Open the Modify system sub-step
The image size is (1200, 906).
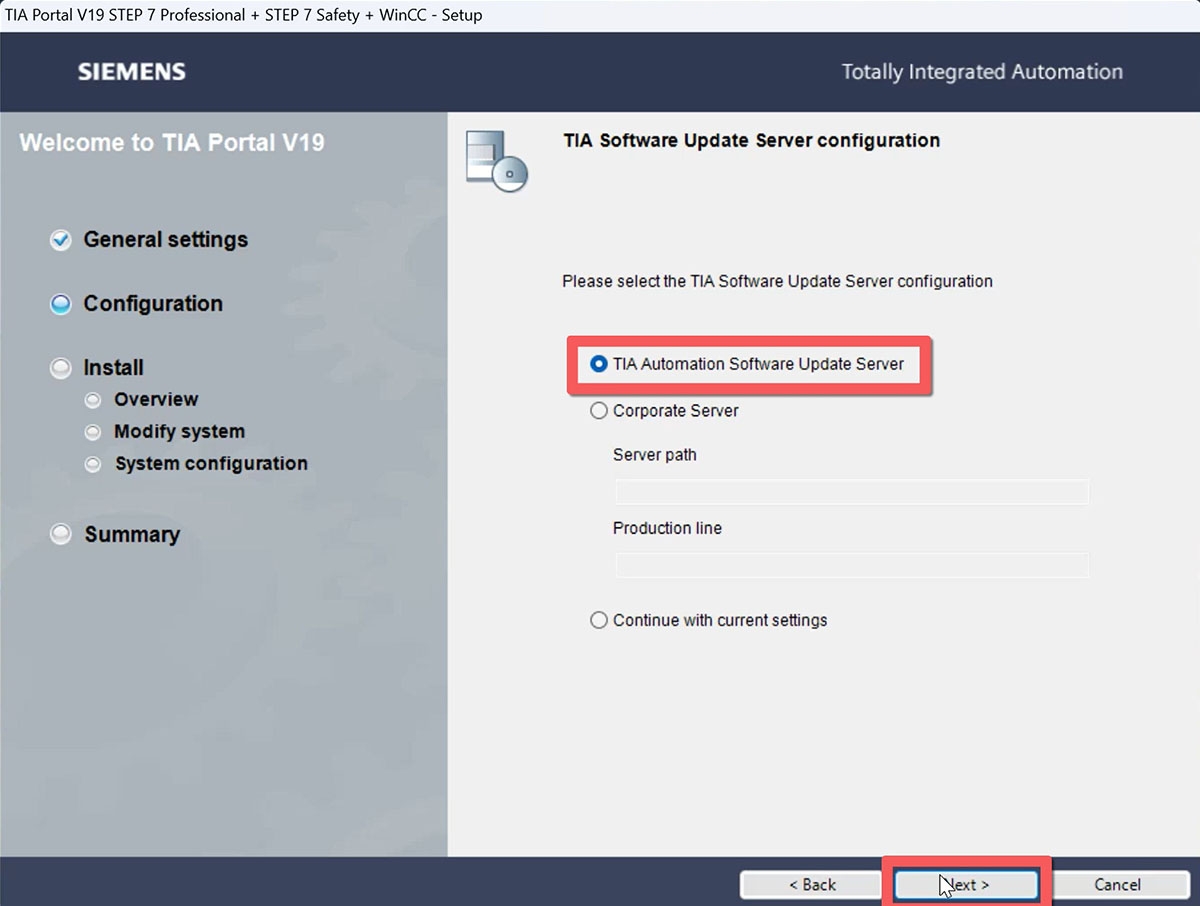tap(179, 432)
